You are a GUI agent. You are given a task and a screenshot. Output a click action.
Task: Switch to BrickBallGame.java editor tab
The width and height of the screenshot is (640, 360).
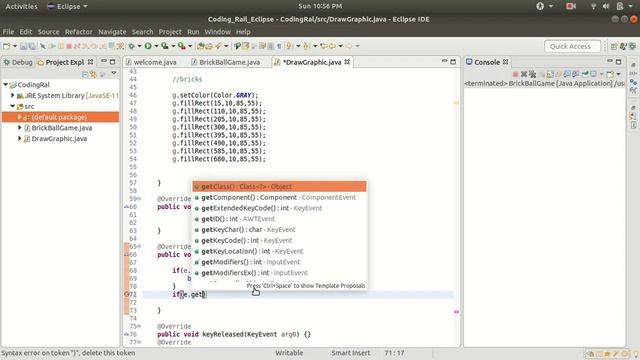225,62
